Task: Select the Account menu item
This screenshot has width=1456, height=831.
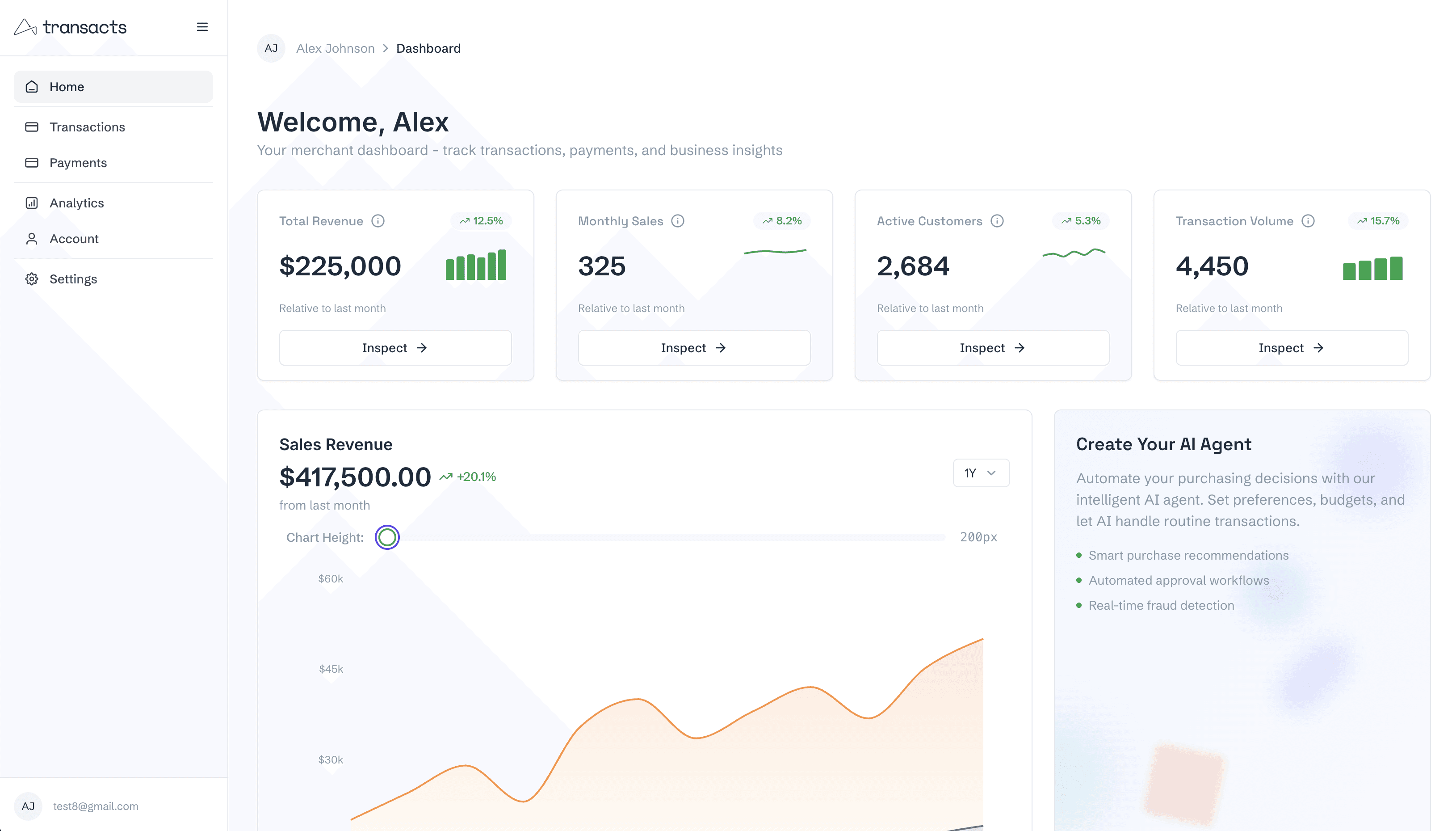Action: (74, 239)
